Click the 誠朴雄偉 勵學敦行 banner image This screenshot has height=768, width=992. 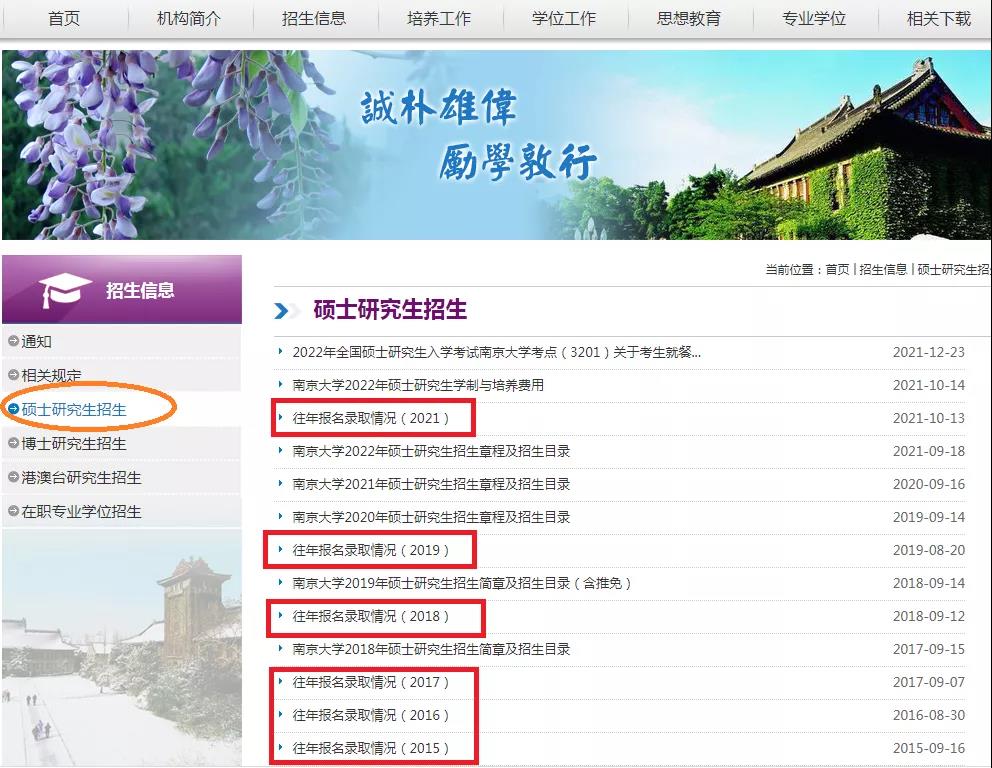coord(497,145)
